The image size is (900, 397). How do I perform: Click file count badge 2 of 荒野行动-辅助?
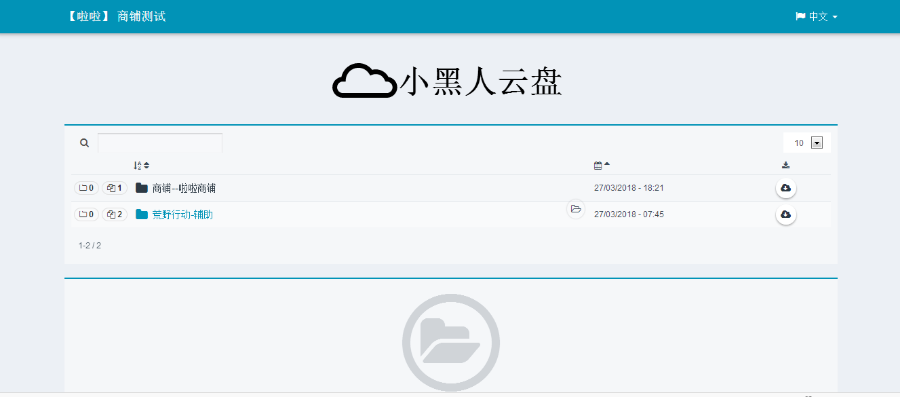pos(115,215)
